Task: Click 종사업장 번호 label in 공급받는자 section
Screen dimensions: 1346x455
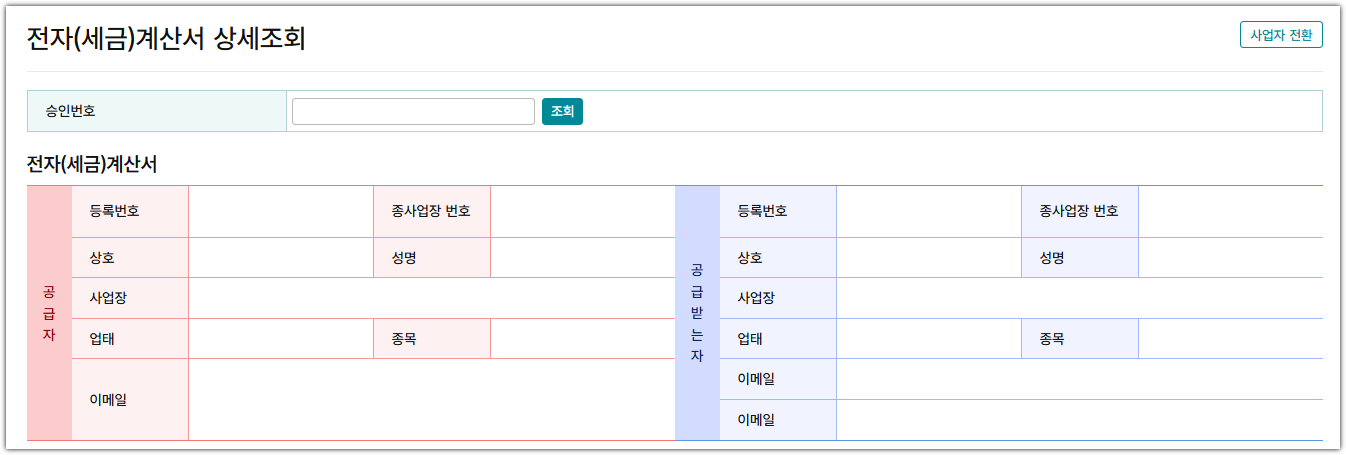Action: coord(1079,211)
